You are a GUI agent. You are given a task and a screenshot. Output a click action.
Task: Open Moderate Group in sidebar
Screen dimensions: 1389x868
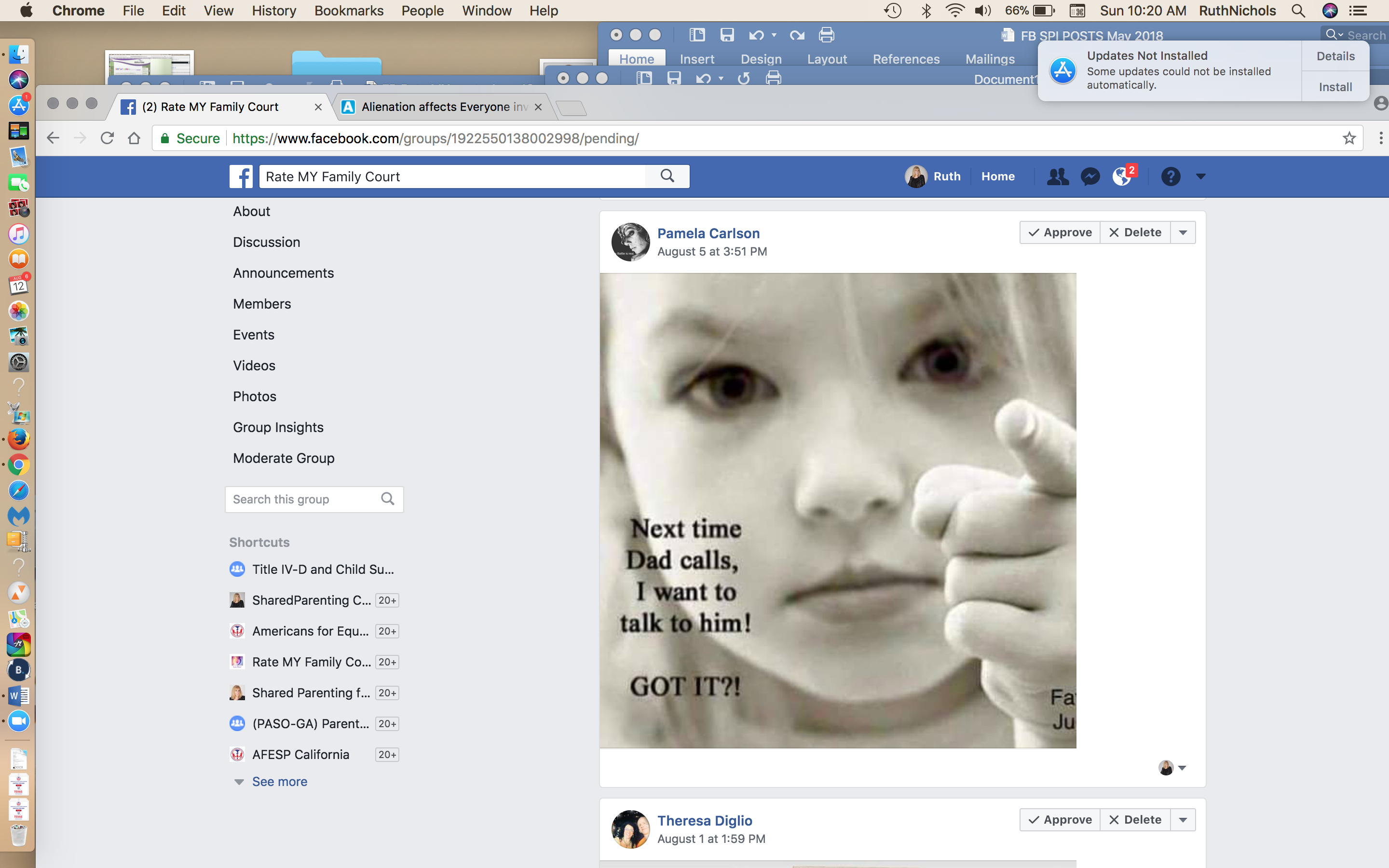(284, 458)
